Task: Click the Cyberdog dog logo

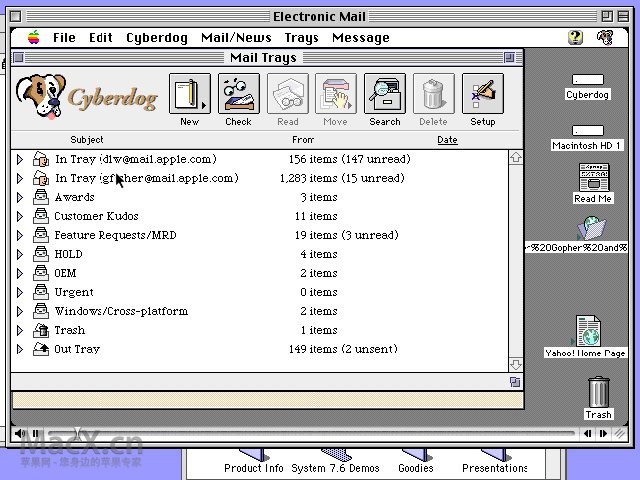Action: (x=41, y=96)
